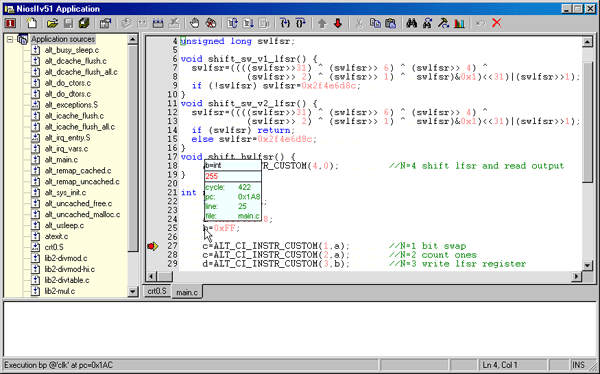600x374 pixels.
Task: Select alt_uncached_free.c file
Action: tap(78, 204)
